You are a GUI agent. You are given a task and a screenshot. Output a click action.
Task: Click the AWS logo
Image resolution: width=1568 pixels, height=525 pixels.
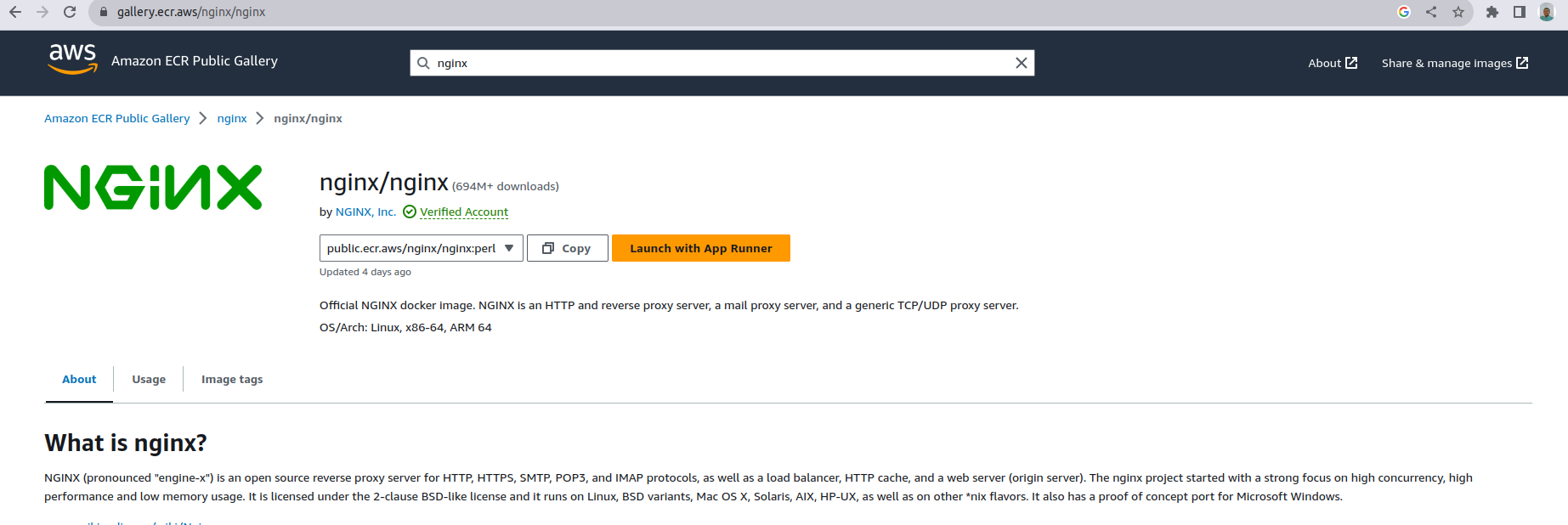click(x=72, y=59)
